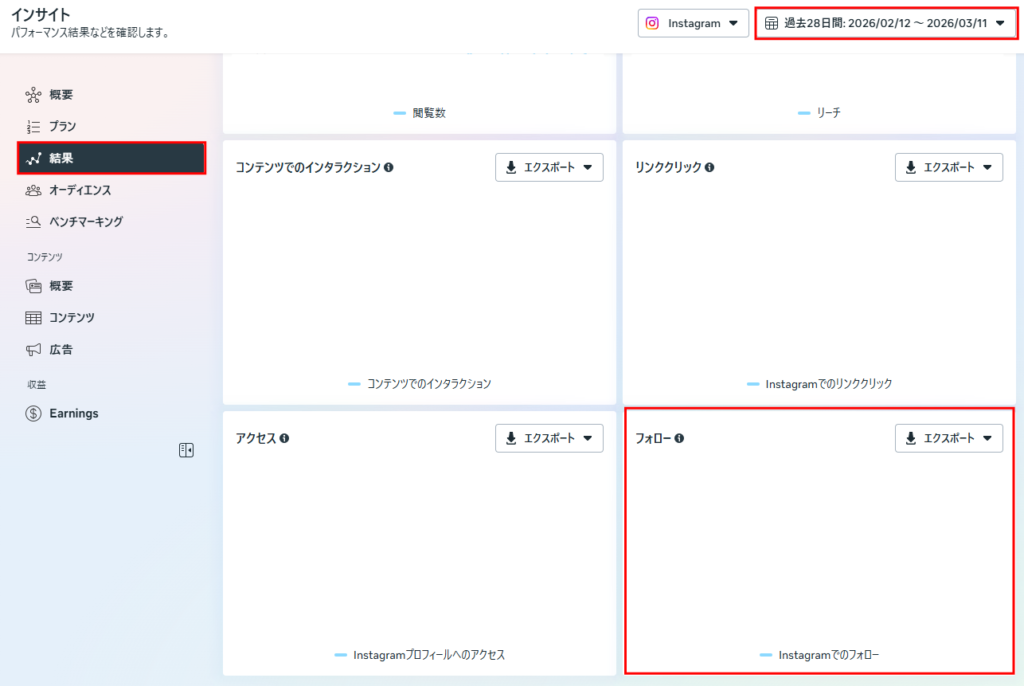This screenshot has height=686, width=1024.
Task: Click the info icon next to アクセス
Action: click(x=285, y=439)
